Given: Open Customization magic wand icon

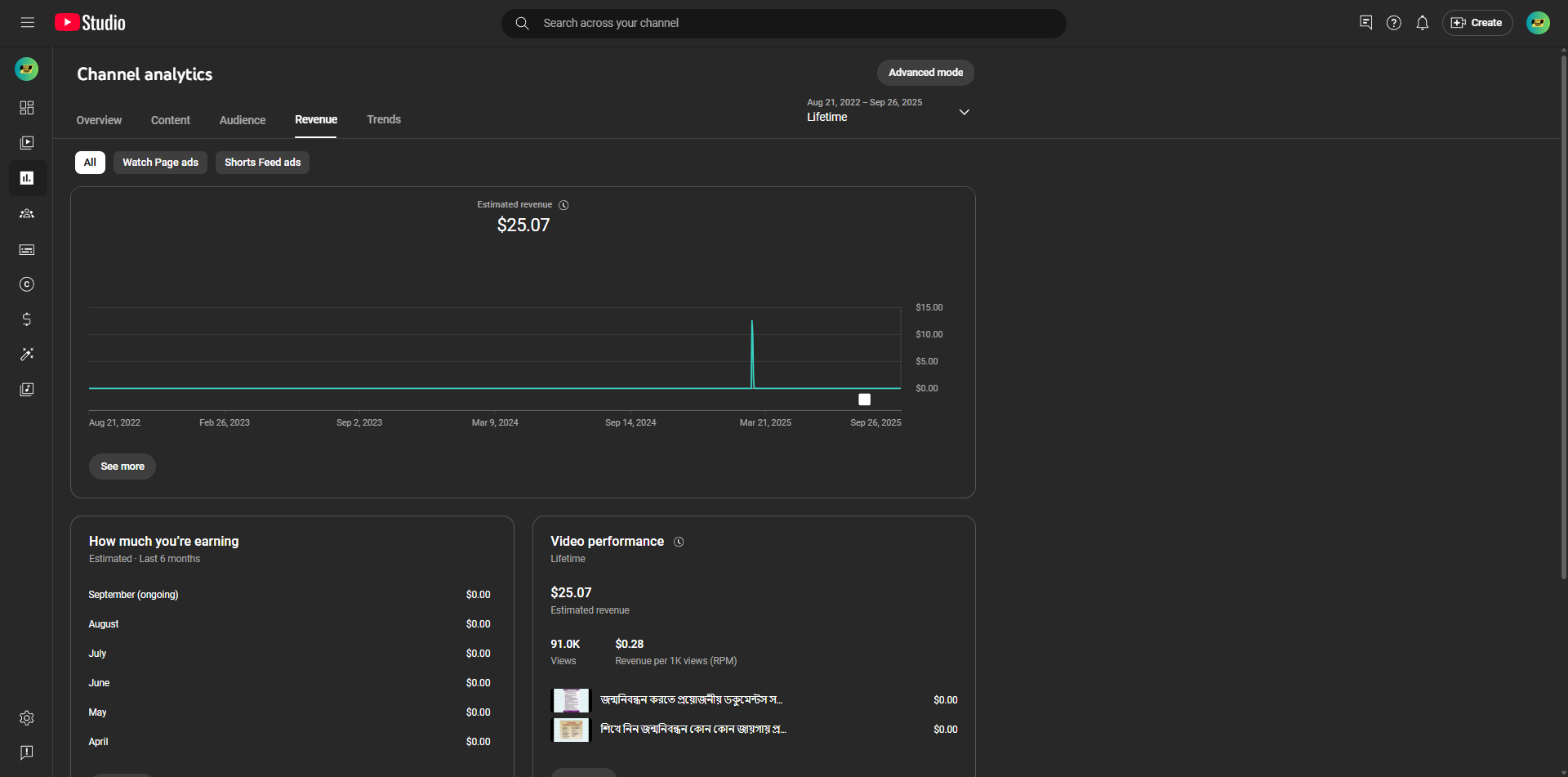Looking at the screenshot, I should click(x=27, y=355).
